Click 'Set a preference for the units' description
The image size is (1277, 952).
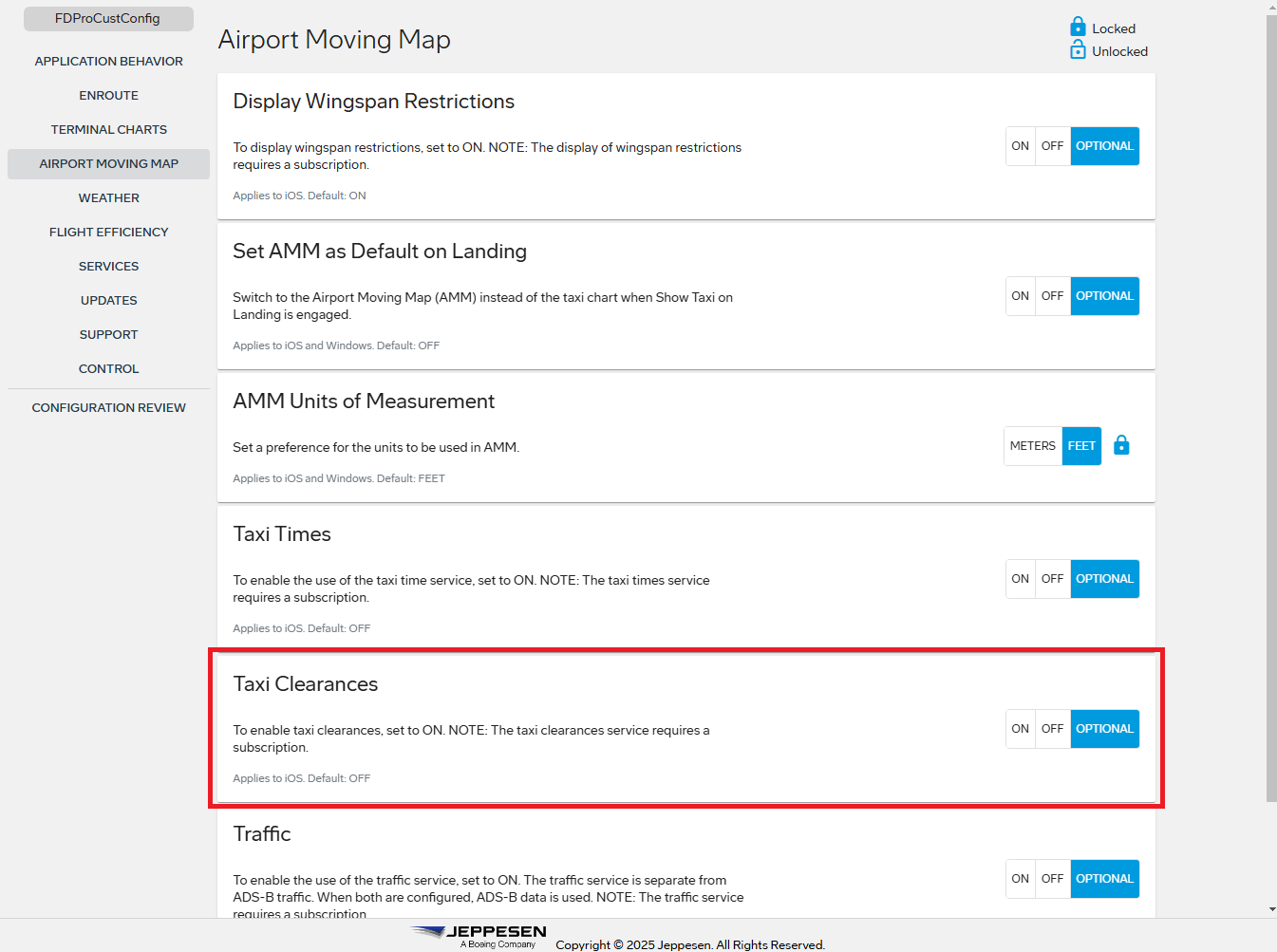tap(376, 447)
